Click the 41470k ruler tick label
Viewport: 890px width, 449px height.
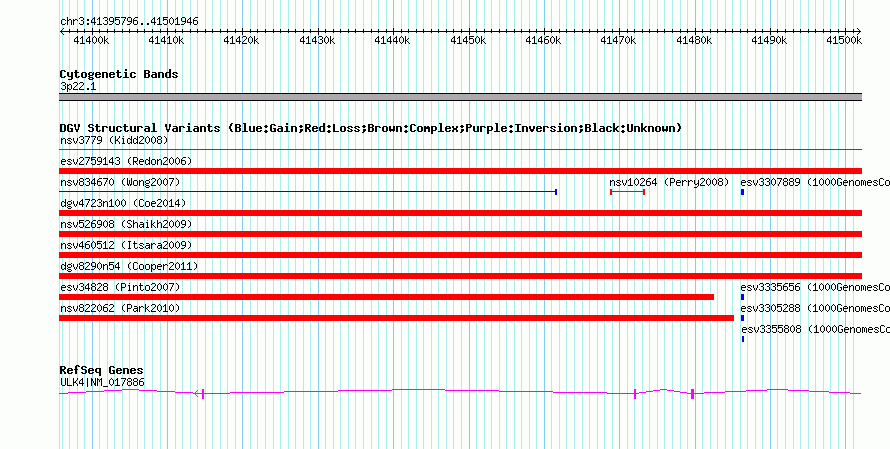click(619, 40)
